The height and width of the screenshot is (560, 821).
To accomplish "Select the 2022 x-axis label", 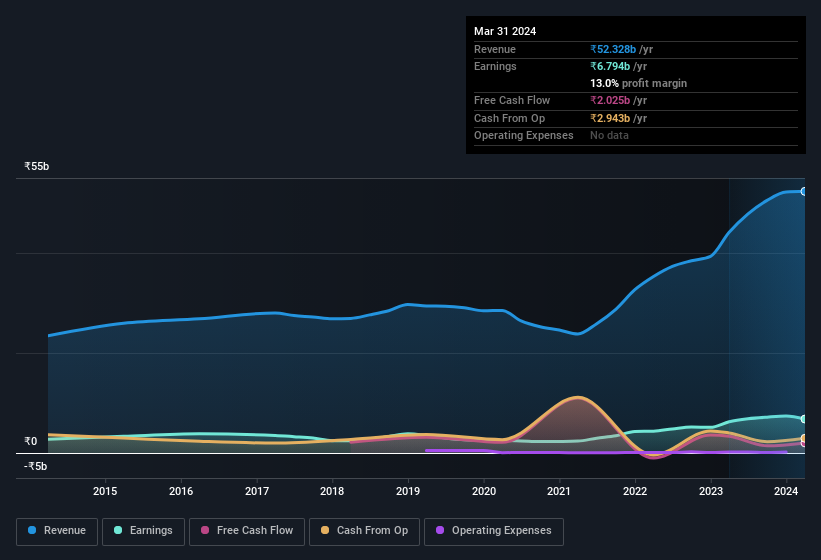I will (x=635, y=491).
